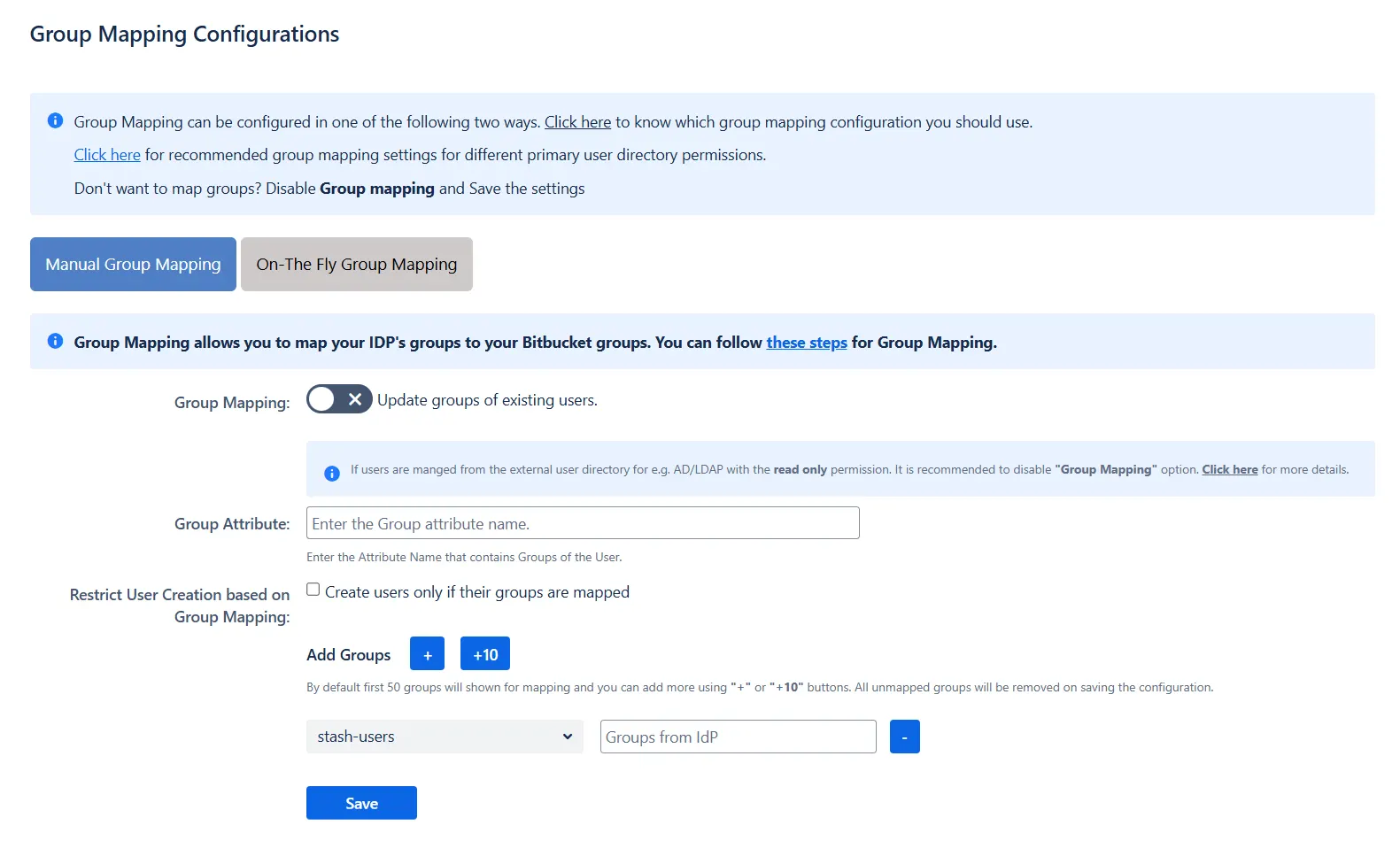The height and width of the screenshot is (841, 1400).
Task: Toggle the Group Mapping switch
Action: tap(339, 399)
